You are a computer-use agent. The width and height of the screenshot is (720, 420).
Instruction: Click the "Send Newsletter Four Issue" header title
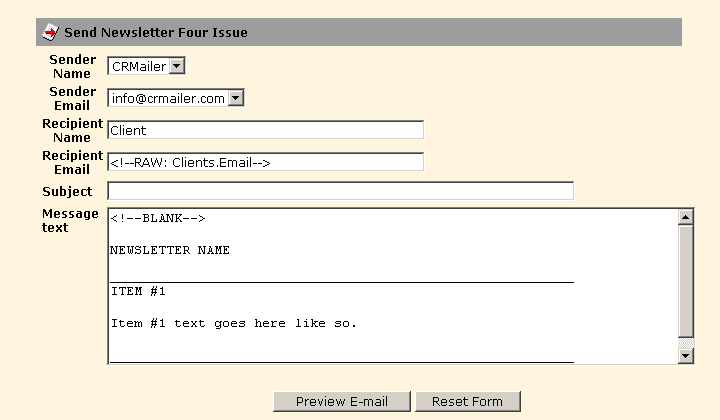tap(155, 33)
